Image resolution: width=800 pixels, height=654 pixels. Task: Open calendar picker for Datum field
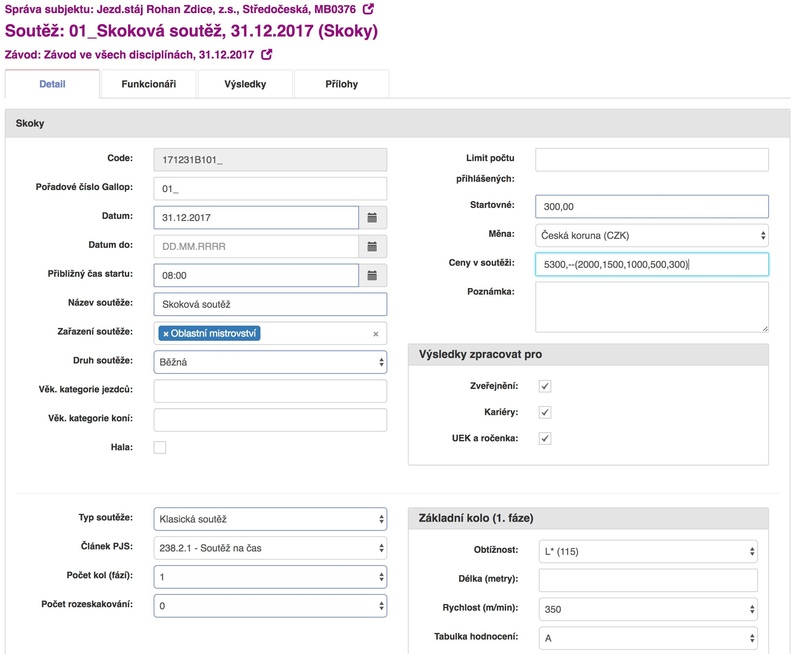point(373,217)
